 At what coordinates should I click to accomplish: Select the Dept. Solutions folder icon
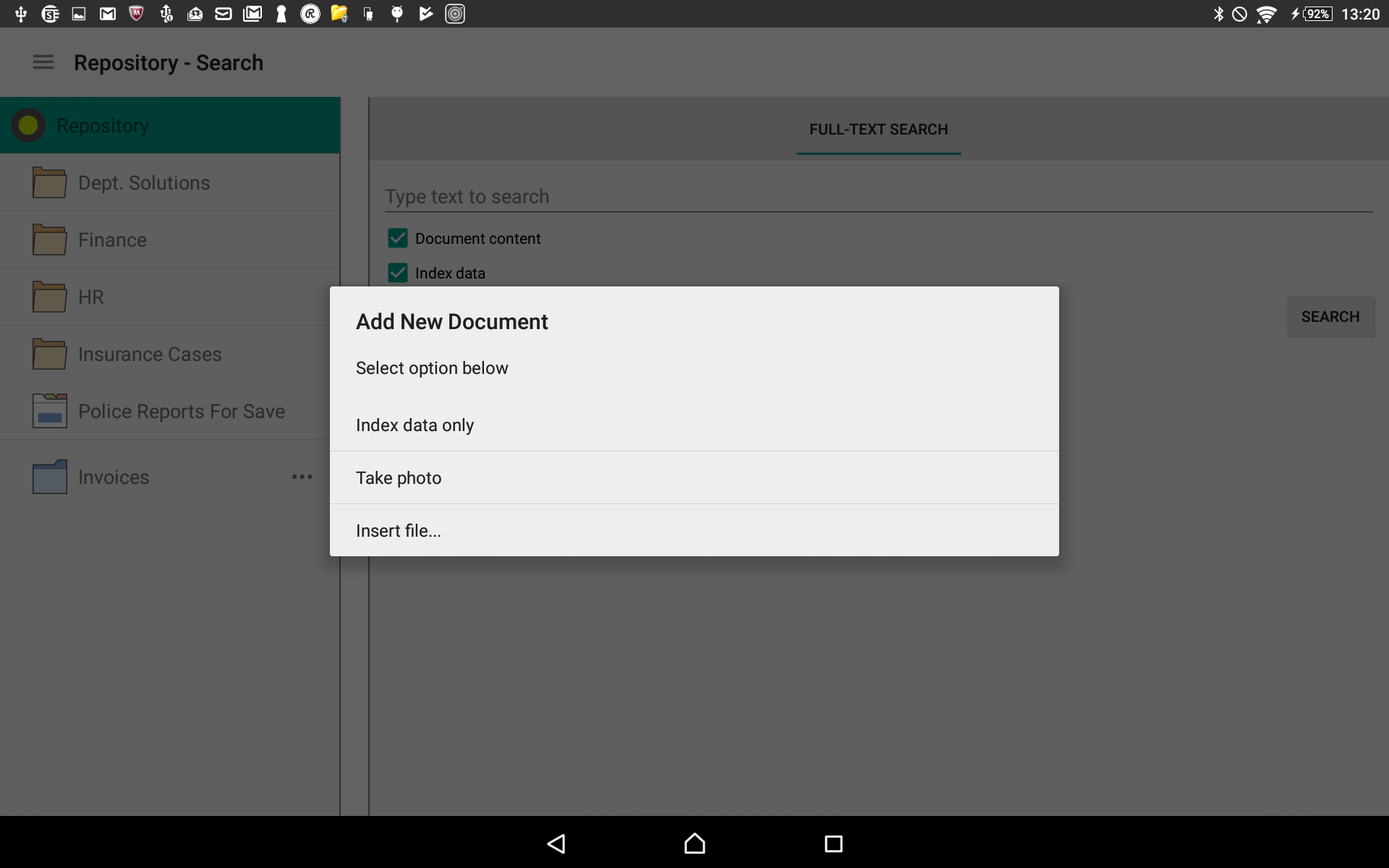click(48, 182)
